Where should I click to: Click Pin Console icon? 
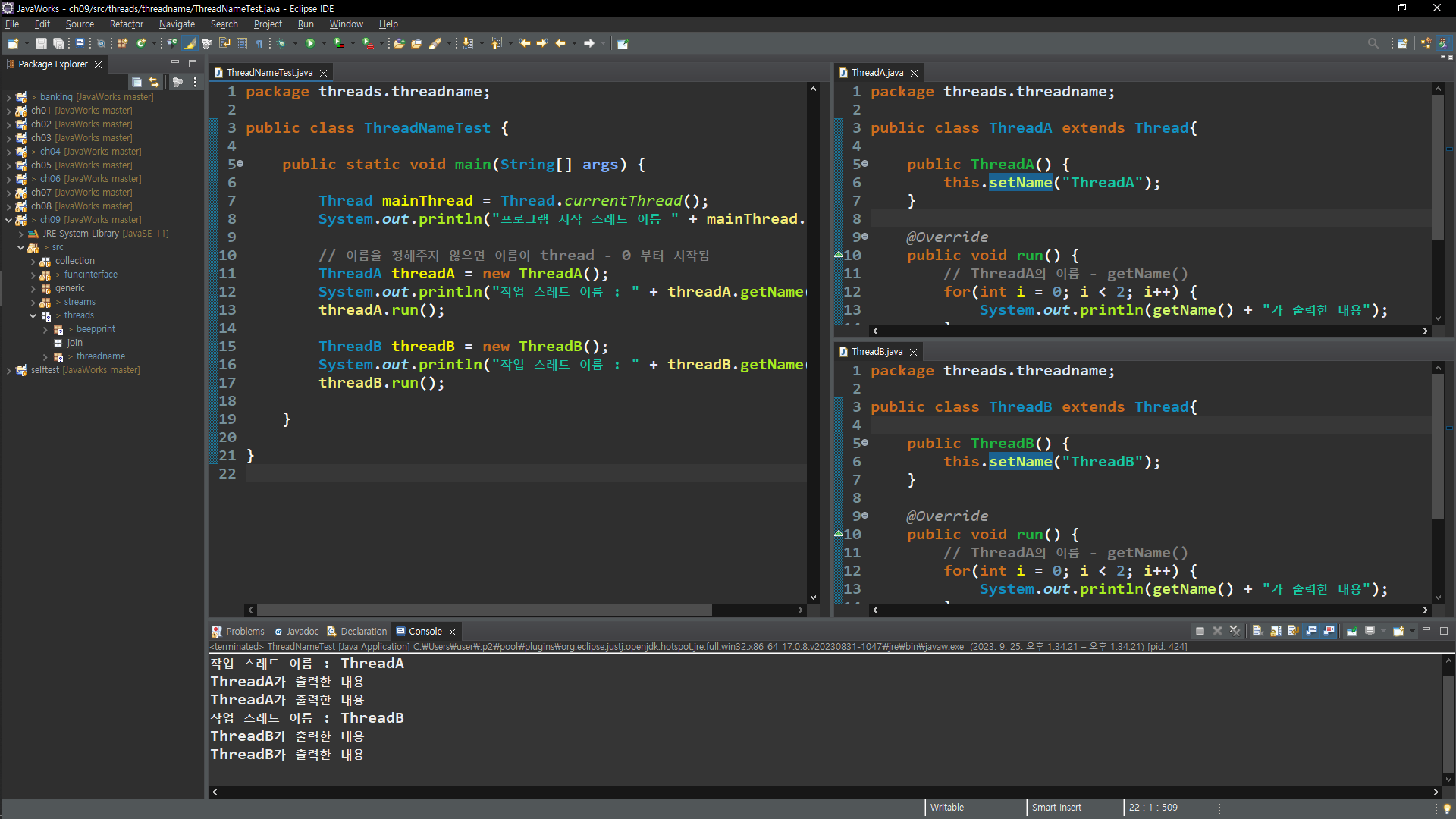click(x=1351, y=631)
